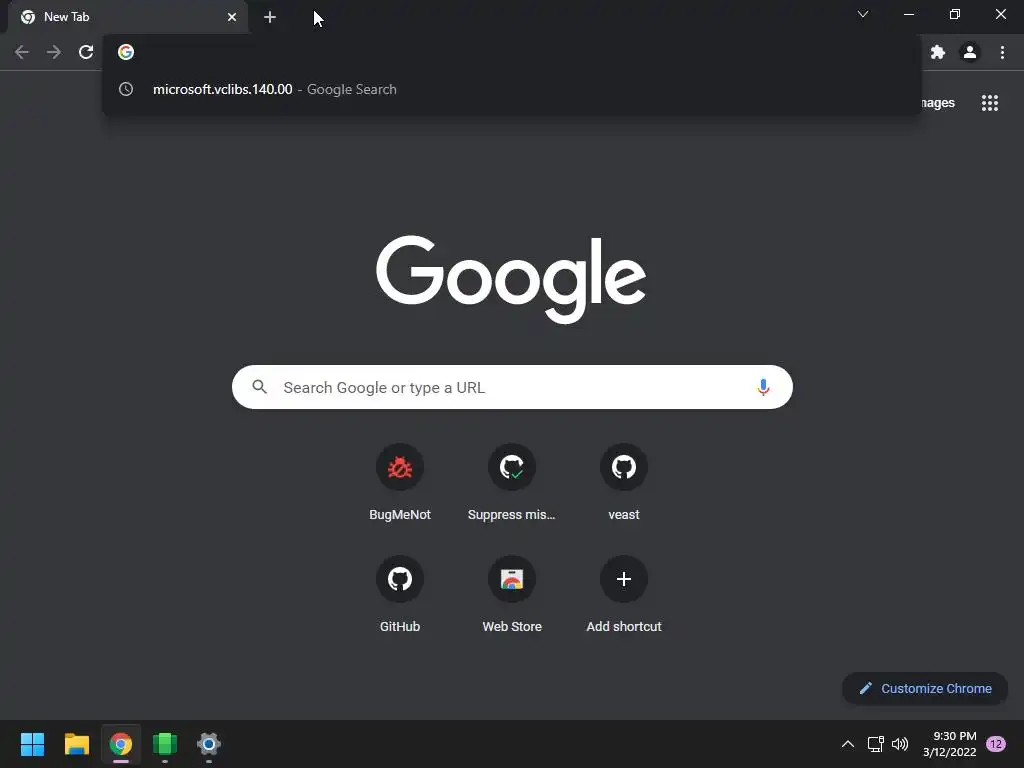Close the New Tab tab
The width and height of the screenshot is (1024, 768).
pos(232,17)
